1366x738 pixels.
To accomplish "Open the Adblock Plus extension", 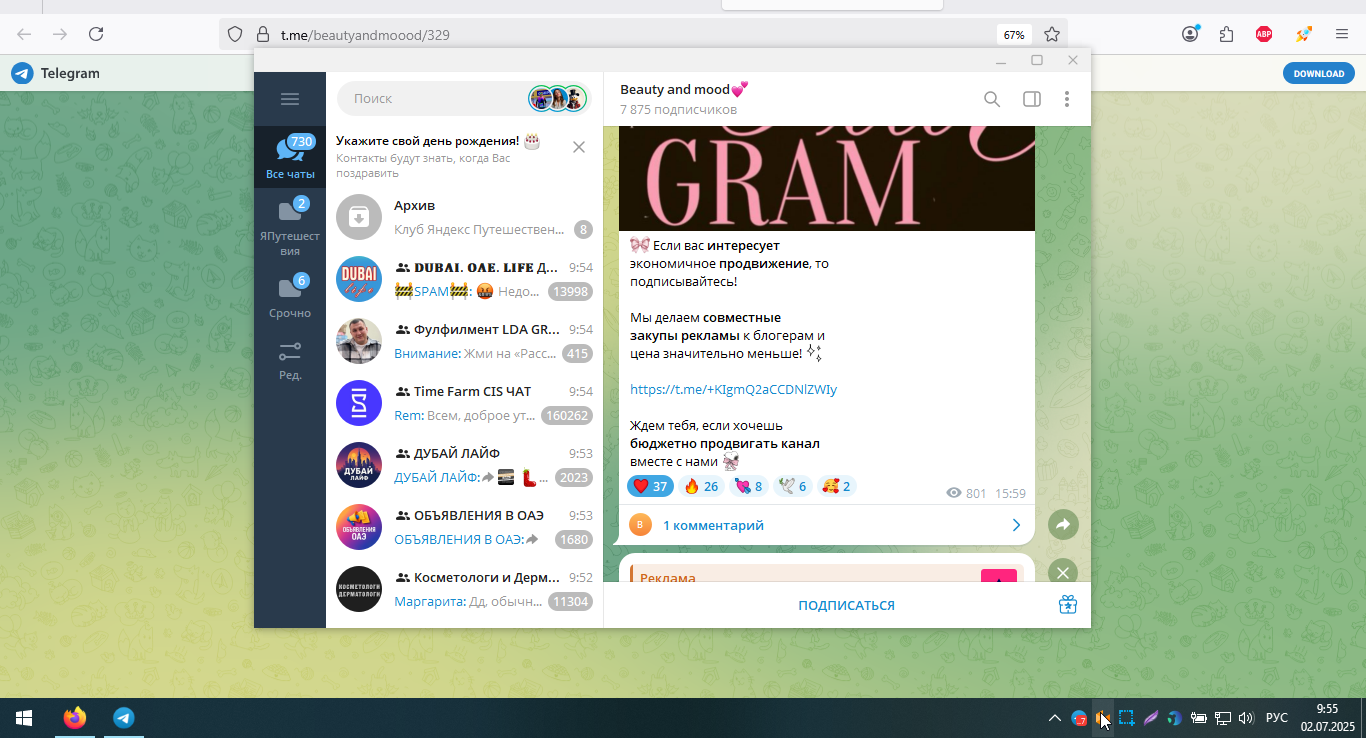I will [1264, 34].
